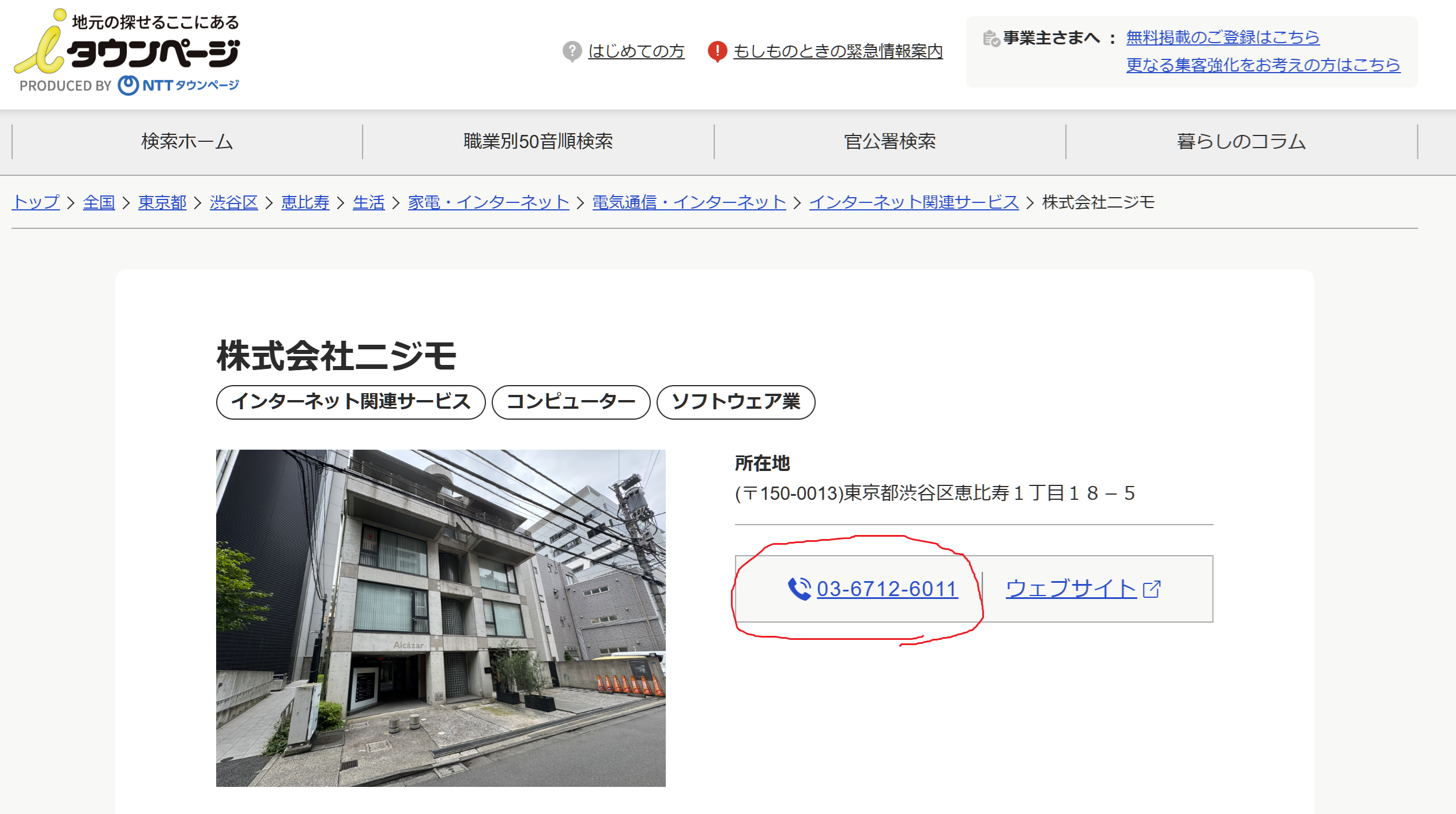Screen dimensions: 1456x814
Task: Click the clipboard icon next to 事業主さまへ
Action: pyautogui.click(x=991, y=38)
